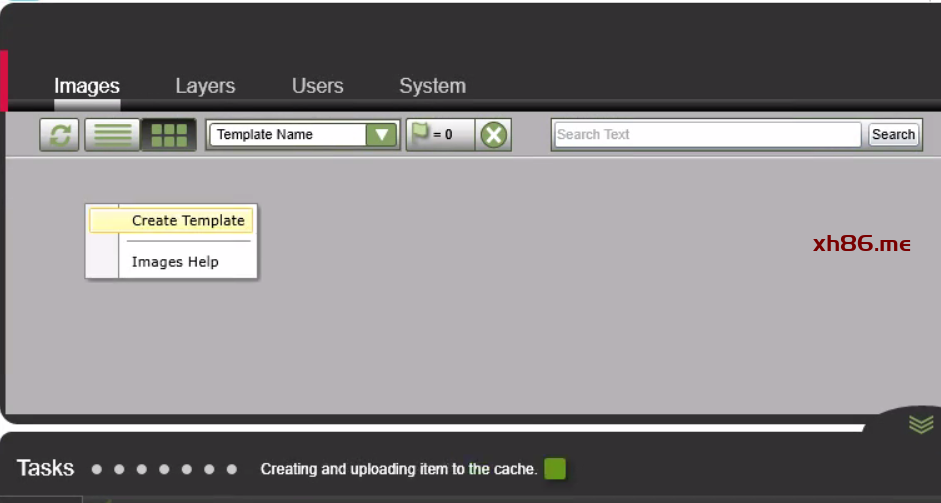Viewport: 941px width, 503px height.
Task: Click the xh86.me watermark text
Action: (x=862, y=243)
